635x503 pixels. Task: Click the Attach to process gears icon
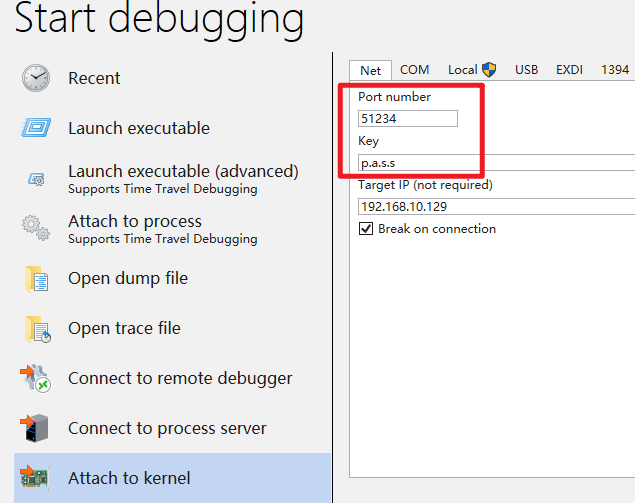[x=36, y=228]
